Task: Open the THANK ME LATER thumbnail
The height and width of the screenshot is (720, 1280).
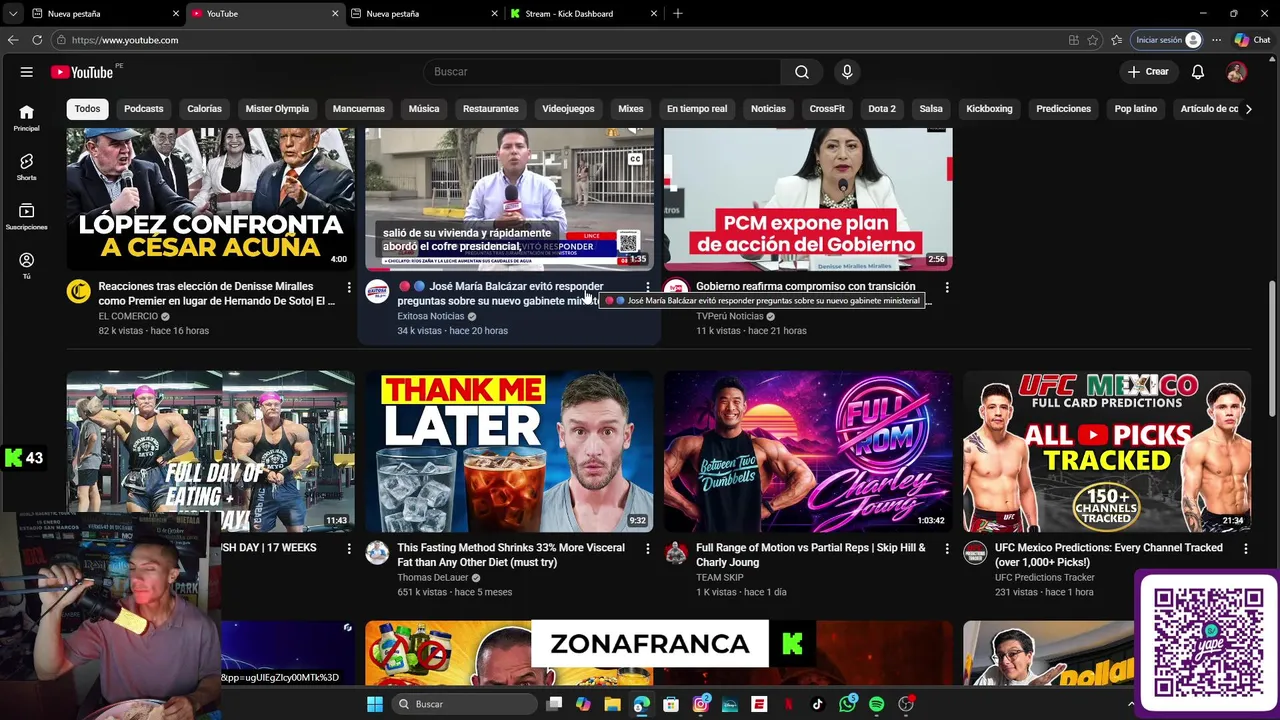Action: tap(509, 452)
